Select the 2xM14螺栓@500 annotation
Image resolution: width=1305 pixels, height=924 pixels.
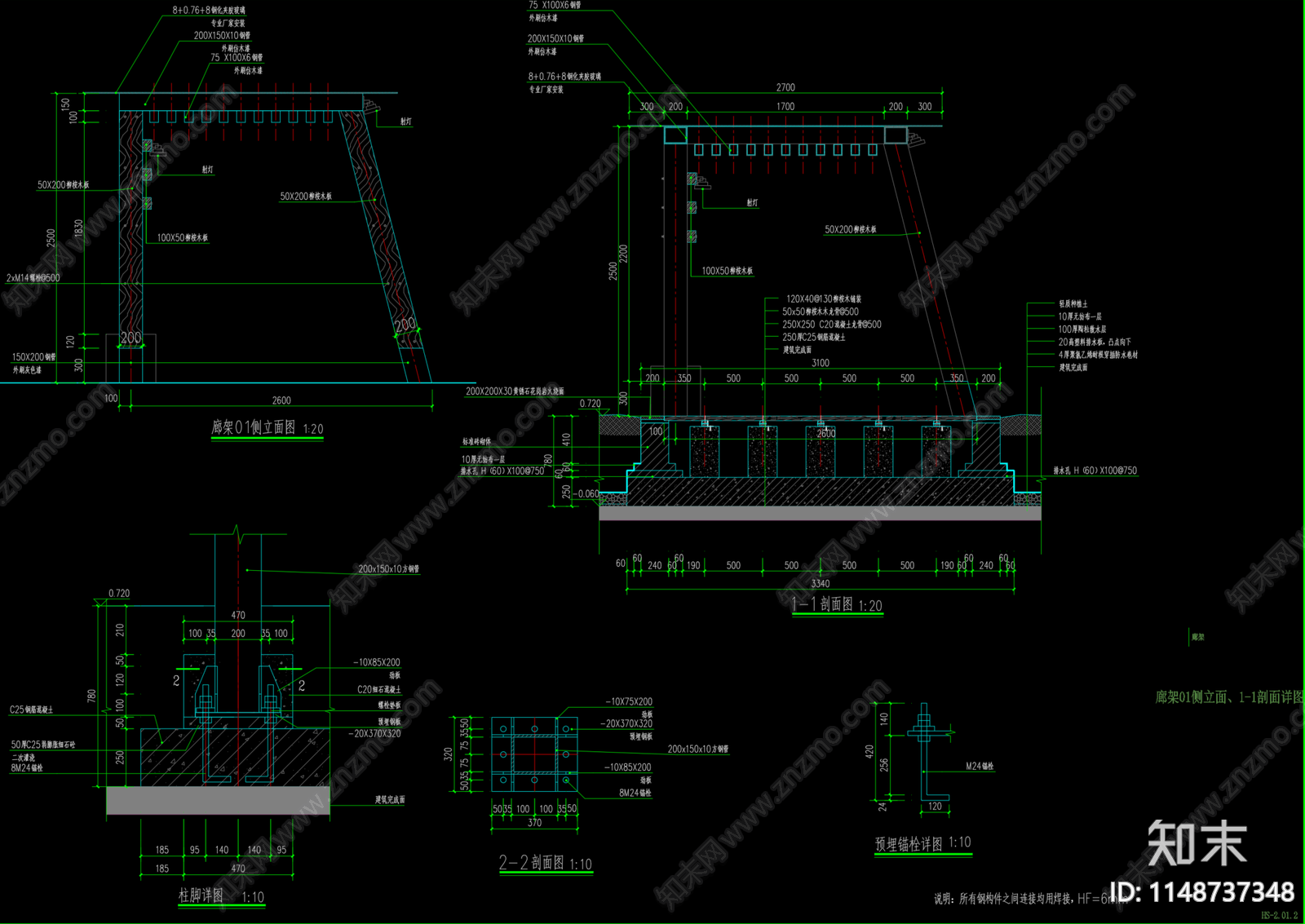[x=33, y=278]
